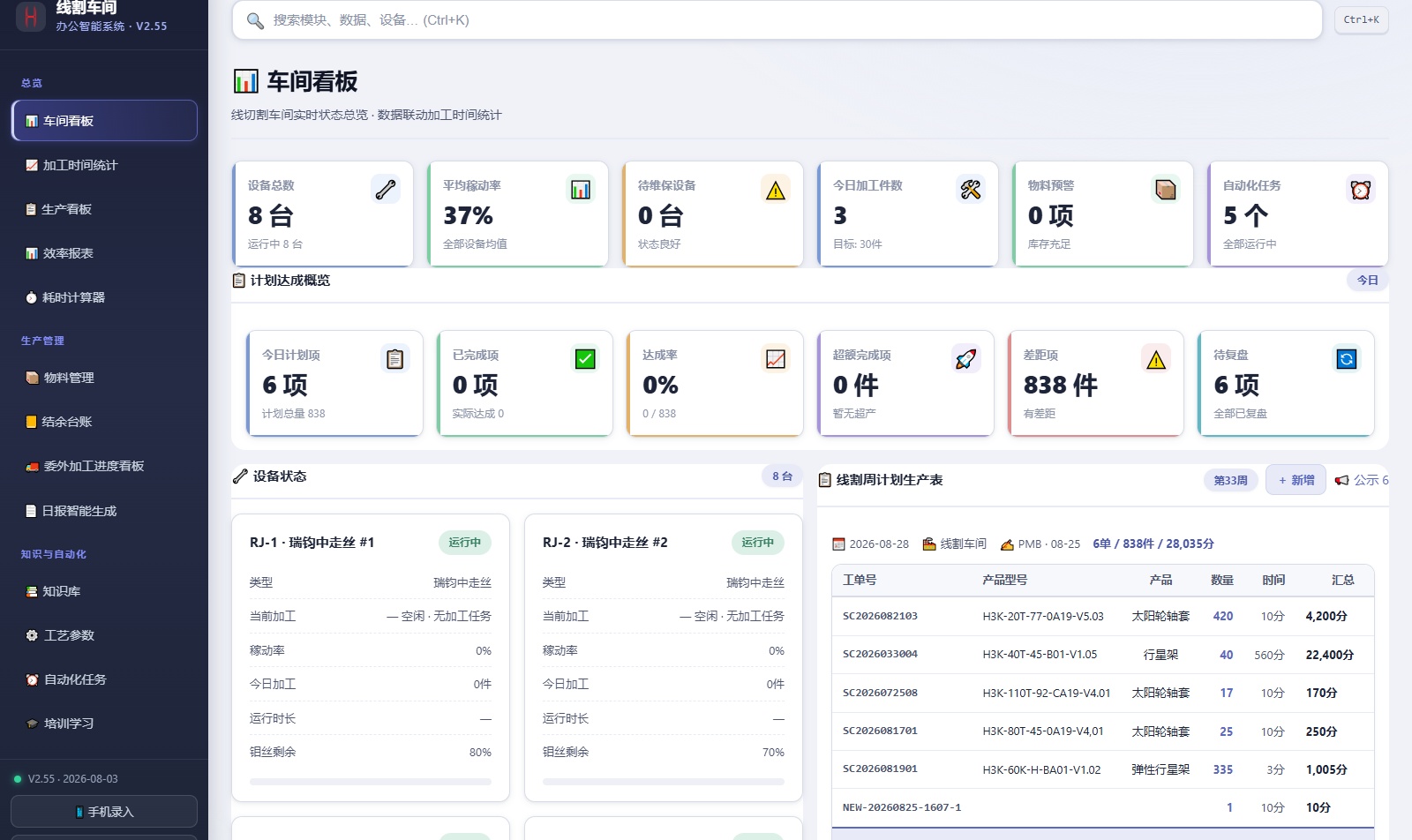Click the search magnifier icon
Viewport: 1412px width, 840px height.
pyautogui.click(x=255, y=20)
